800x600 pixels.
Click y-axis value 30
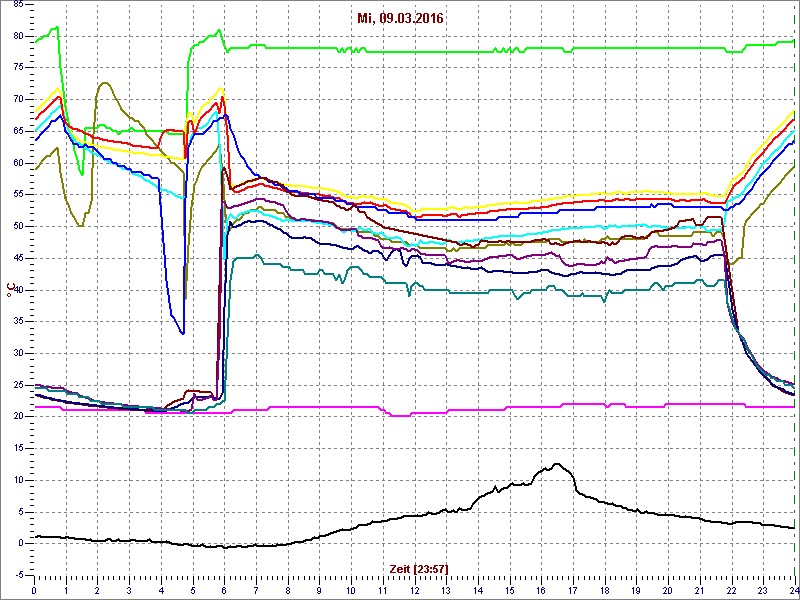click(18, 353)
